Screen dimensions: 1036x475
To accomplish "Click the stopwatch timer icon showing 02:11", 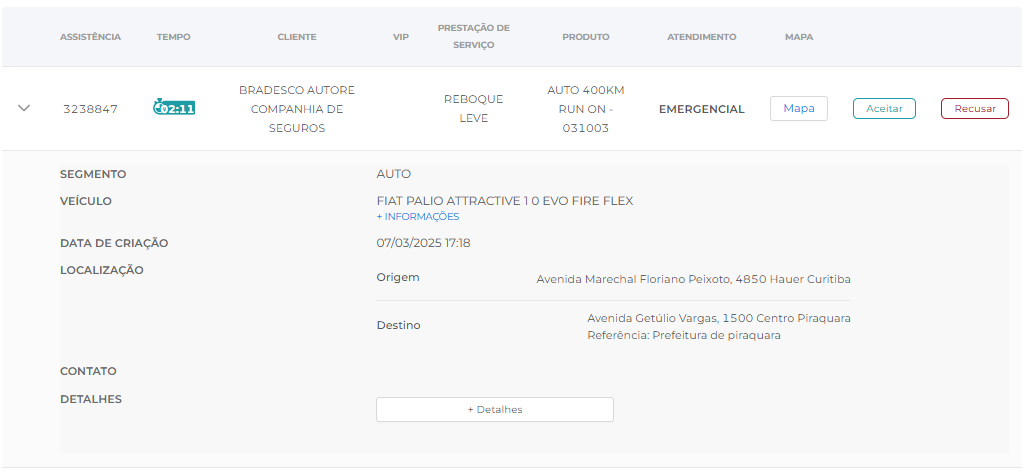I will pos(174,108).
